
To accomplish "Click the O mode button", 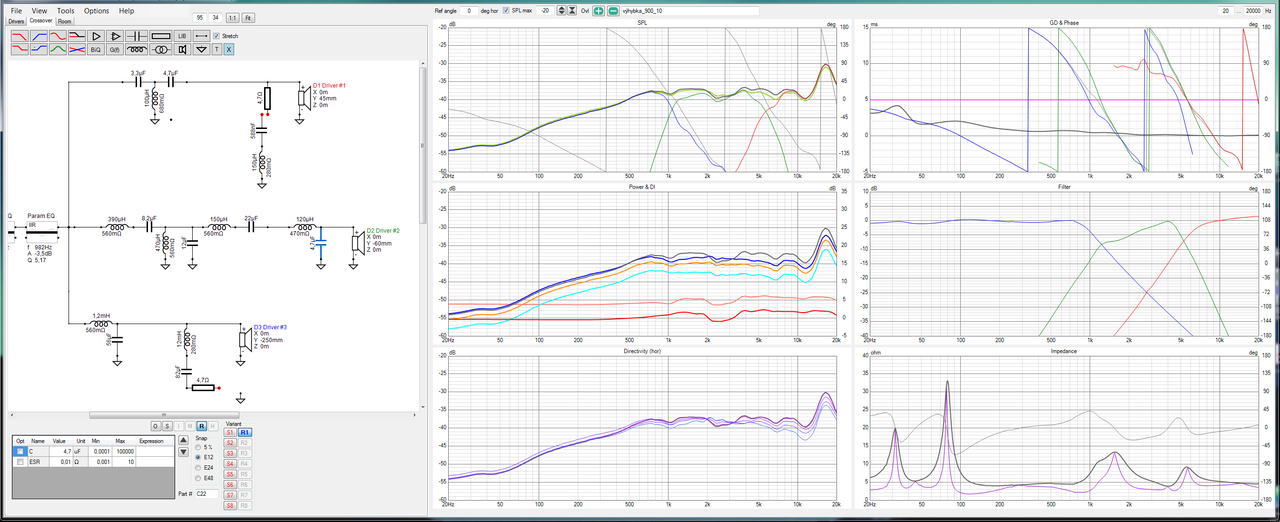I will point(155,426).
